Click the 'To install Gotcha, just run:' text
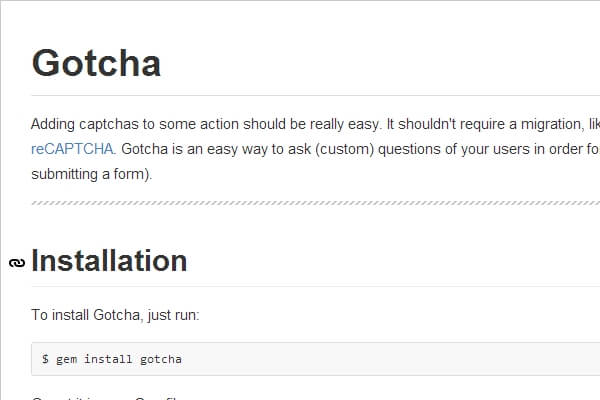 point(115,314)
